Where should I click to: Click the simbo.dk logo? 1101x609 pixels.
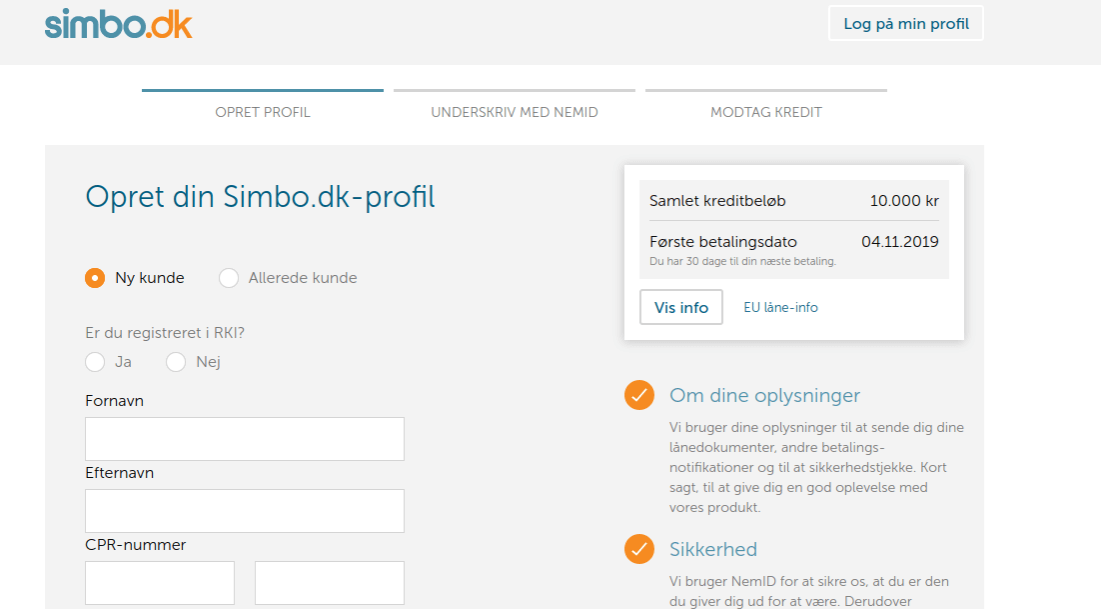tap(118, 24)
